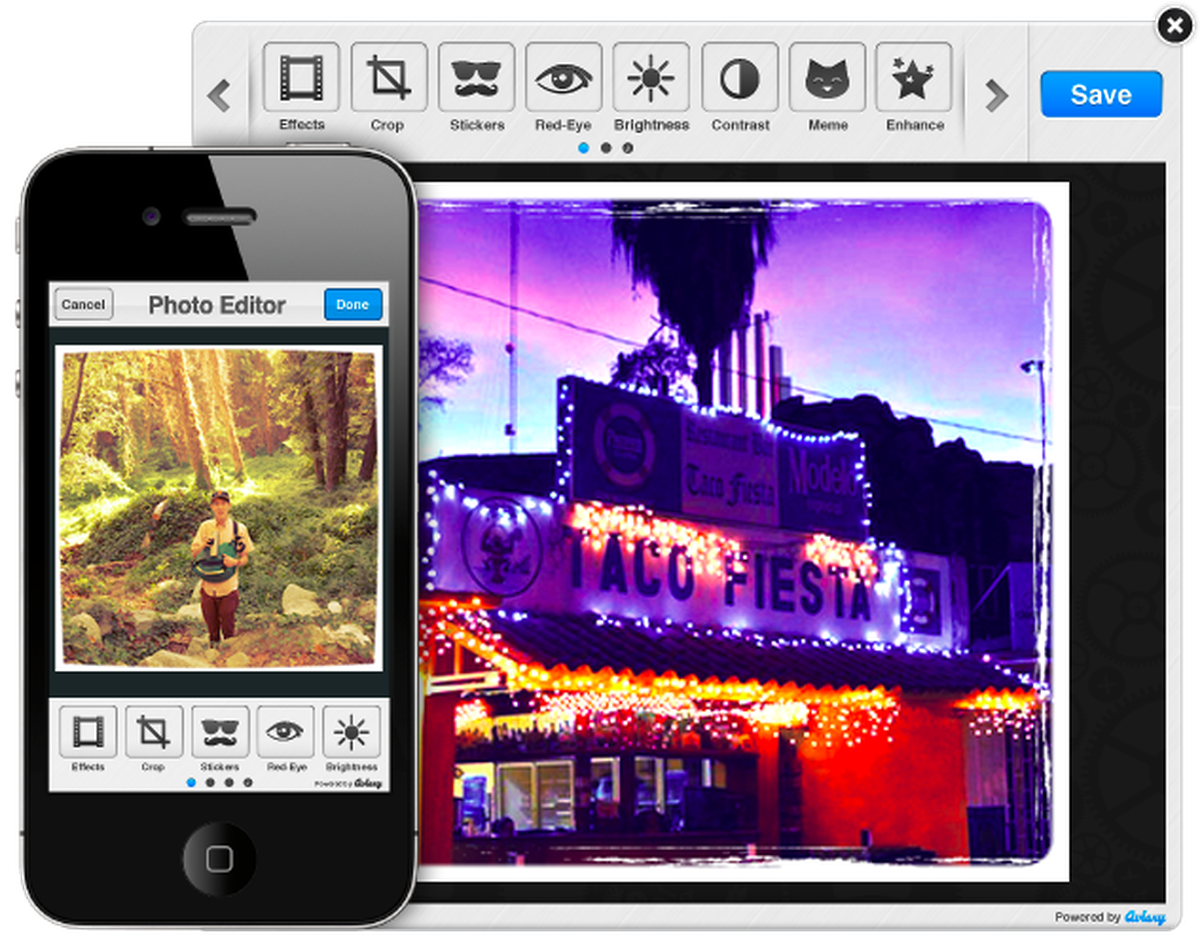Tap the Stickers mustache icon on phone
Screen dimensions: 1200x952
click(220, 732)
